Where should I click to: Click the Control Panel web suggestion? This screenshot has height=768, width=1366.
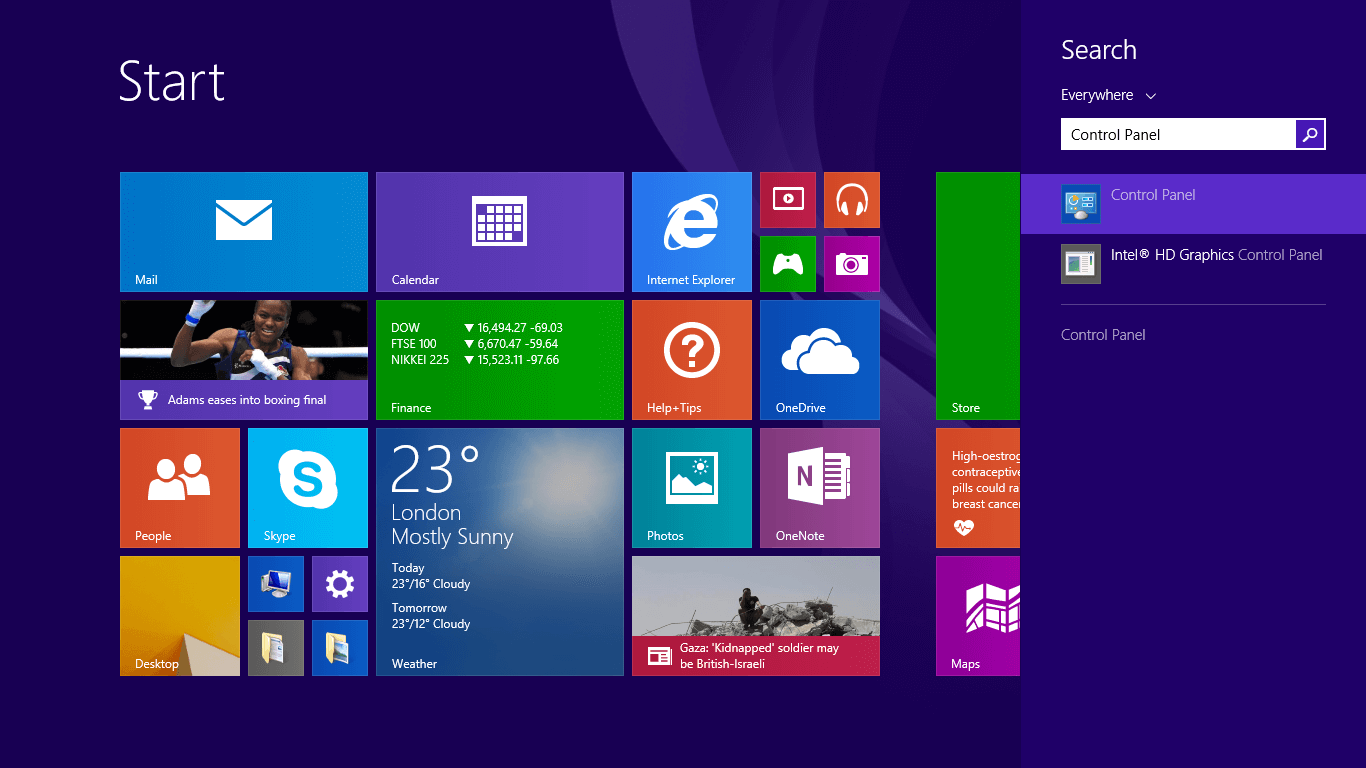click(x=1103, y=335)
